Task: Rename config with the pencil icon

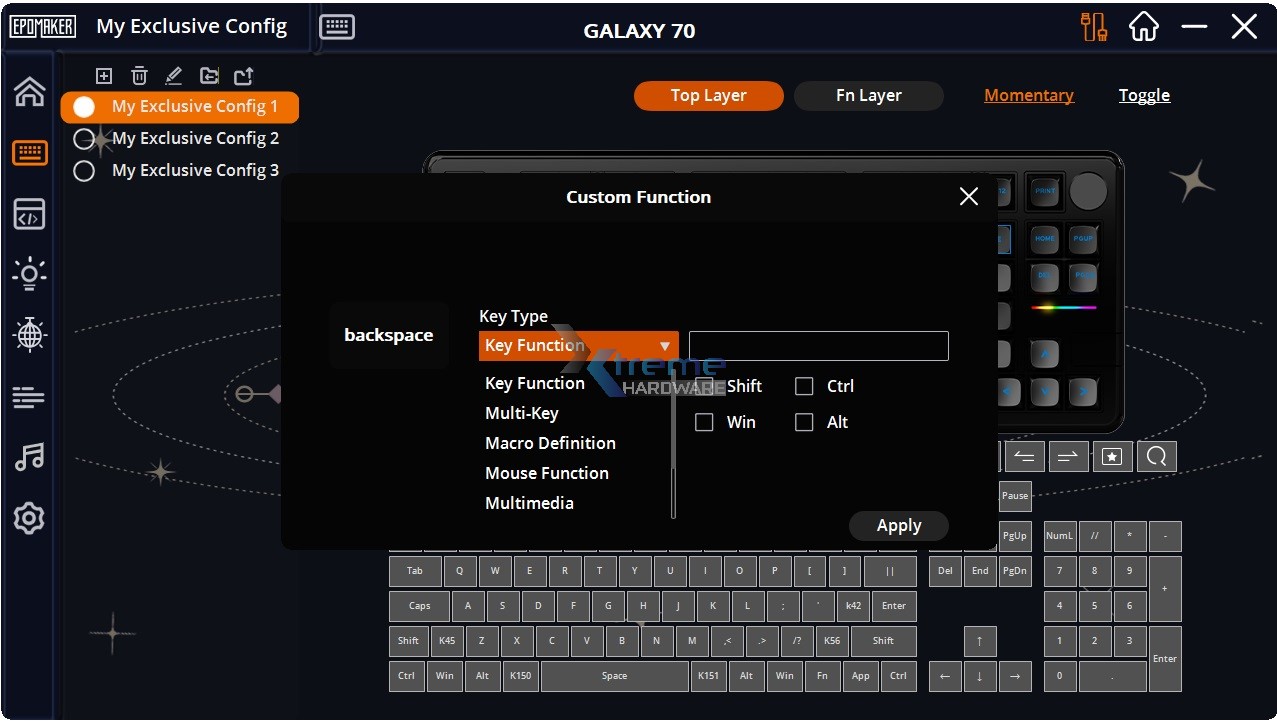Action: tap(174, 76)
